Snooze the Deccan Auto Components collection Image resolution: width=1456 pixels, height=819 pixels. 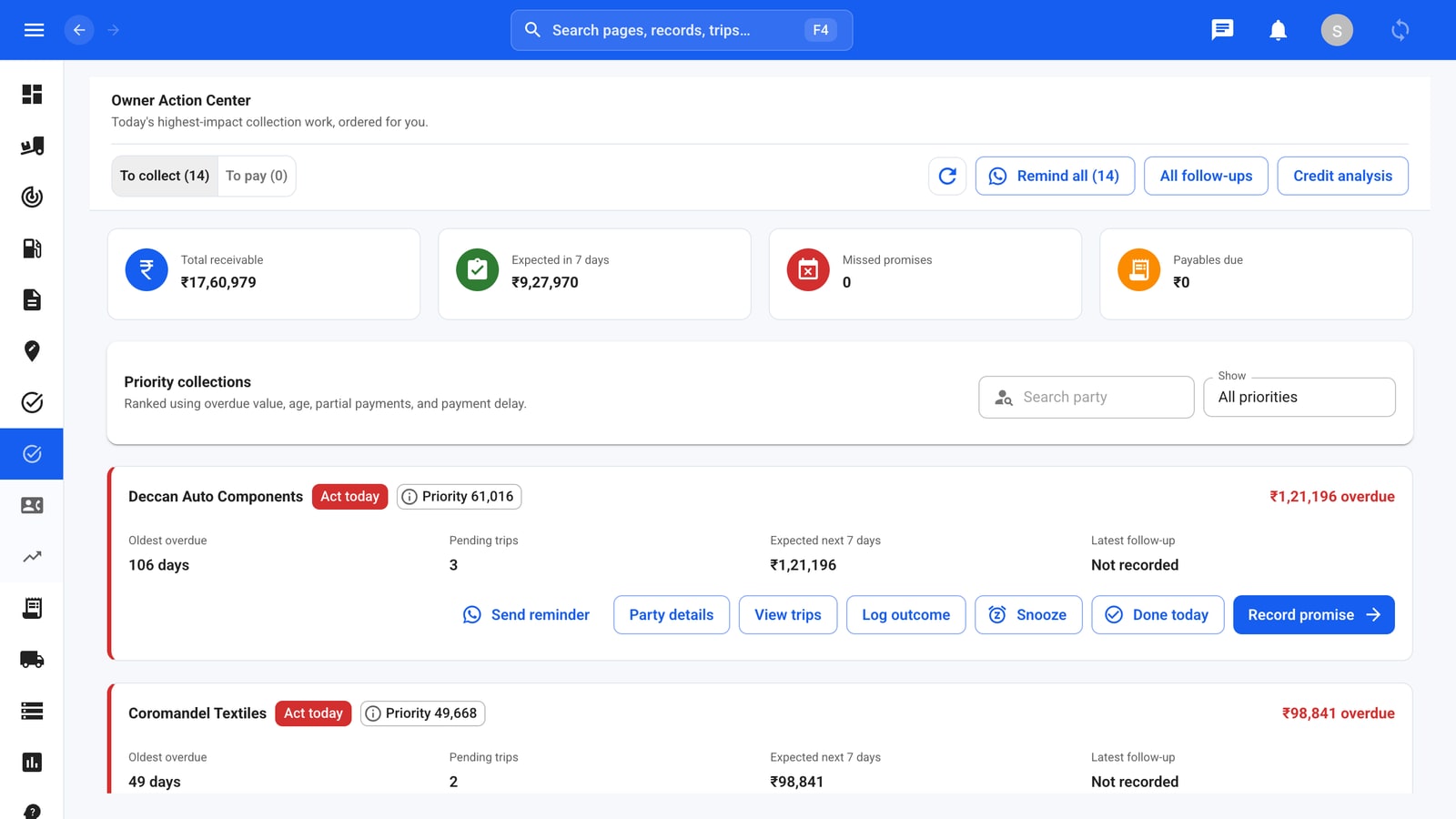point(1028,615)
